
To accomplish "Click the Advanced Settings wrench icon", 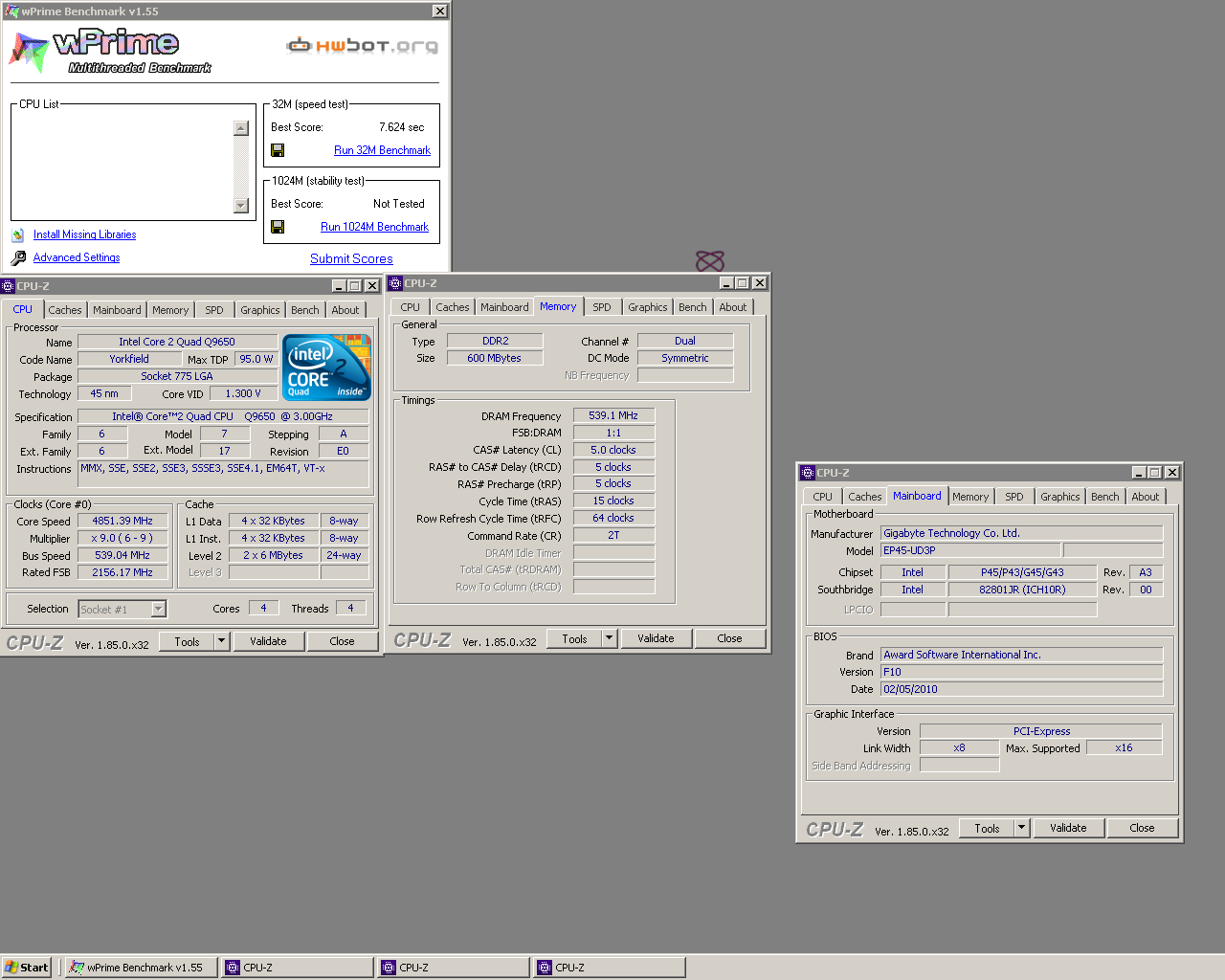I will [x=18, y=257].
